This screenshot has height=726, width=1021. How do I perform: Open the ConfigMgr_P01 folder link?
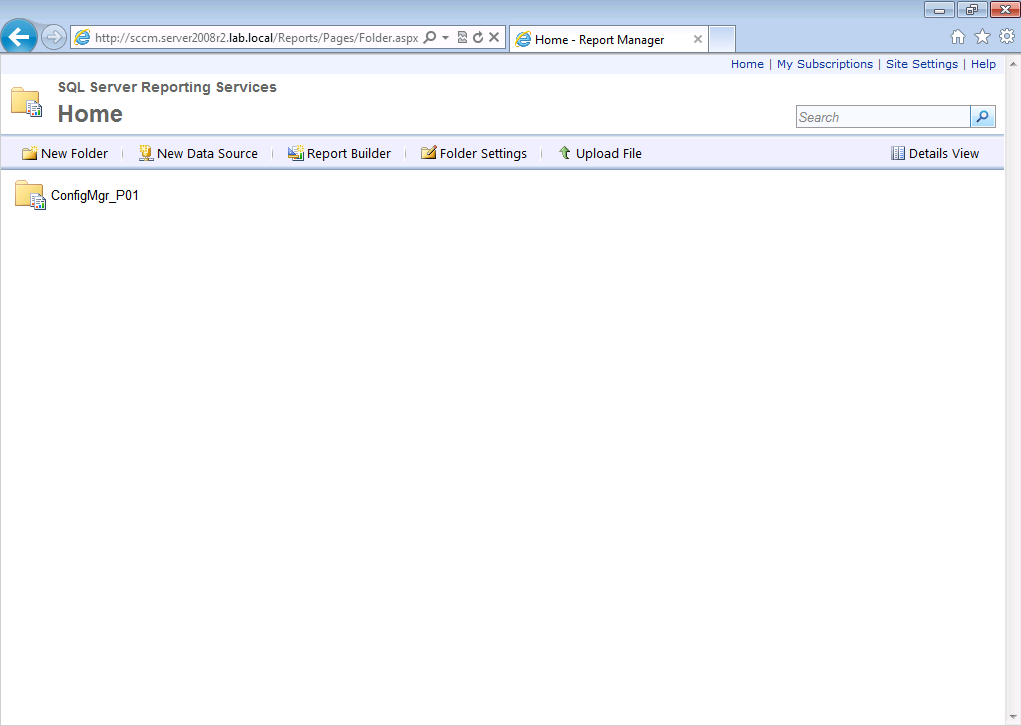click(x=94, y=195)
